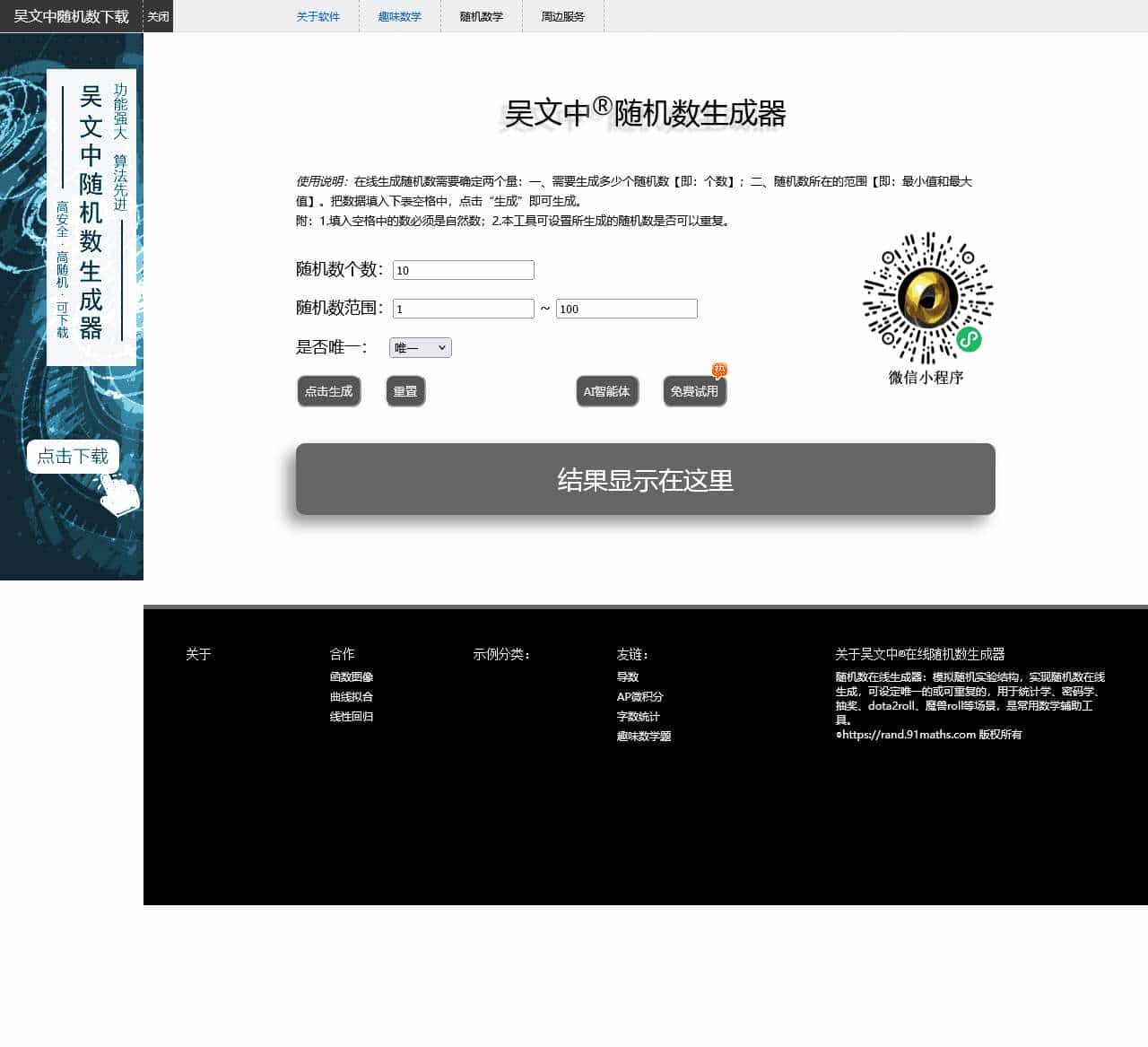
Task: Click inside the 随机数个数 input field
Action: 463,269
